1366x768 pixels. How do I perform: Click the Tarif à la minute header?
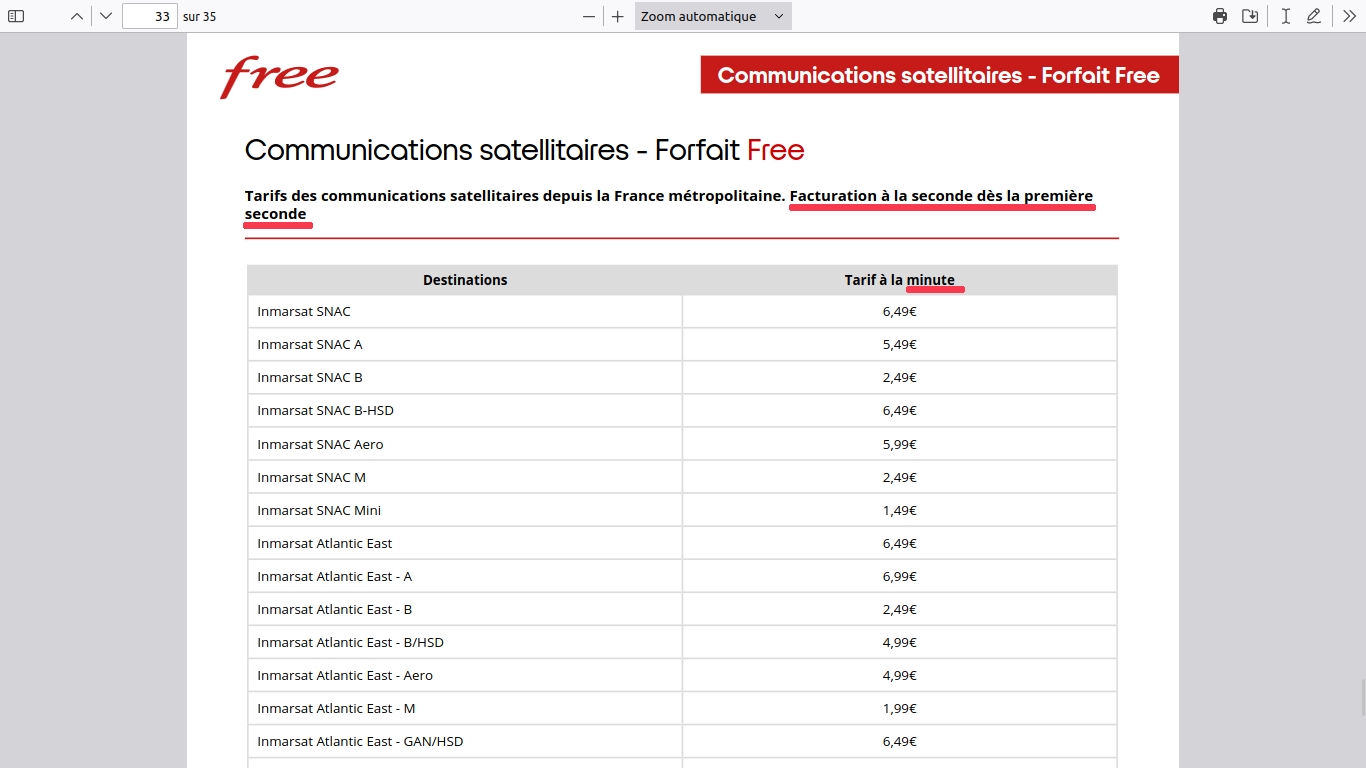pyautogui.click(x=899, y=280)
